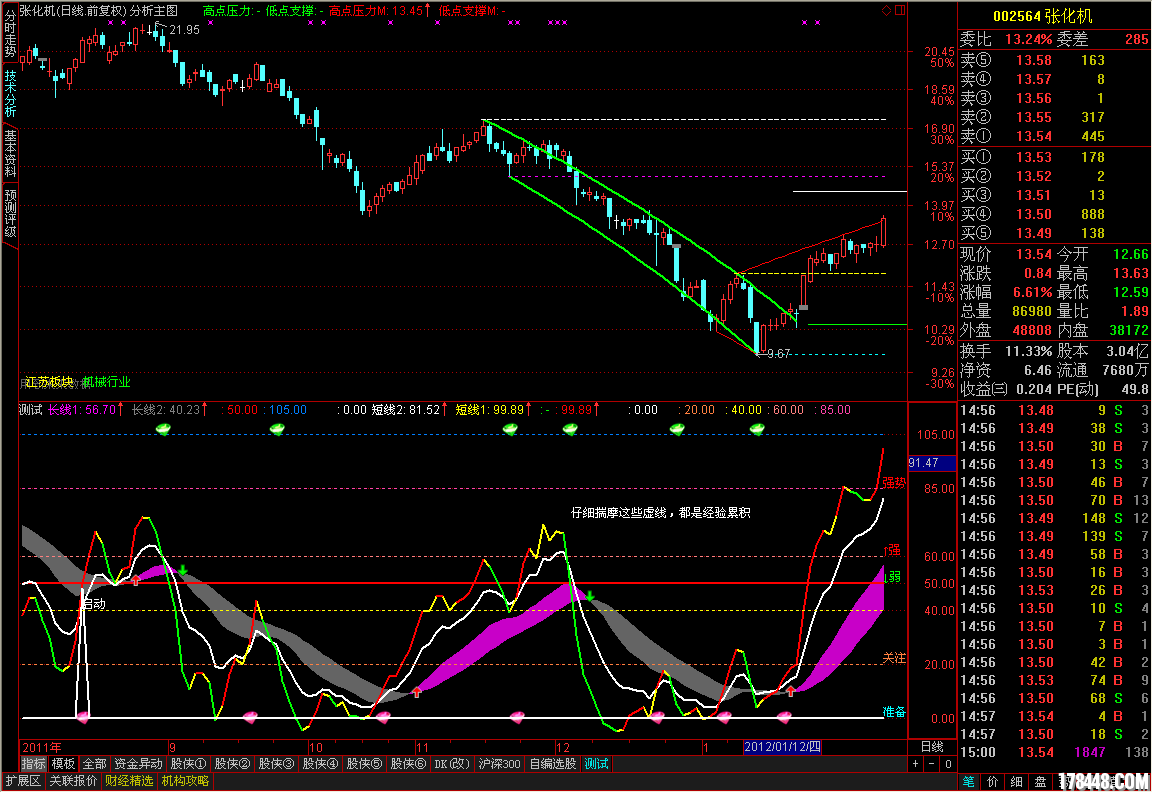Open the 价 price distribution tab
The image size is (1152, 793).
992,780
